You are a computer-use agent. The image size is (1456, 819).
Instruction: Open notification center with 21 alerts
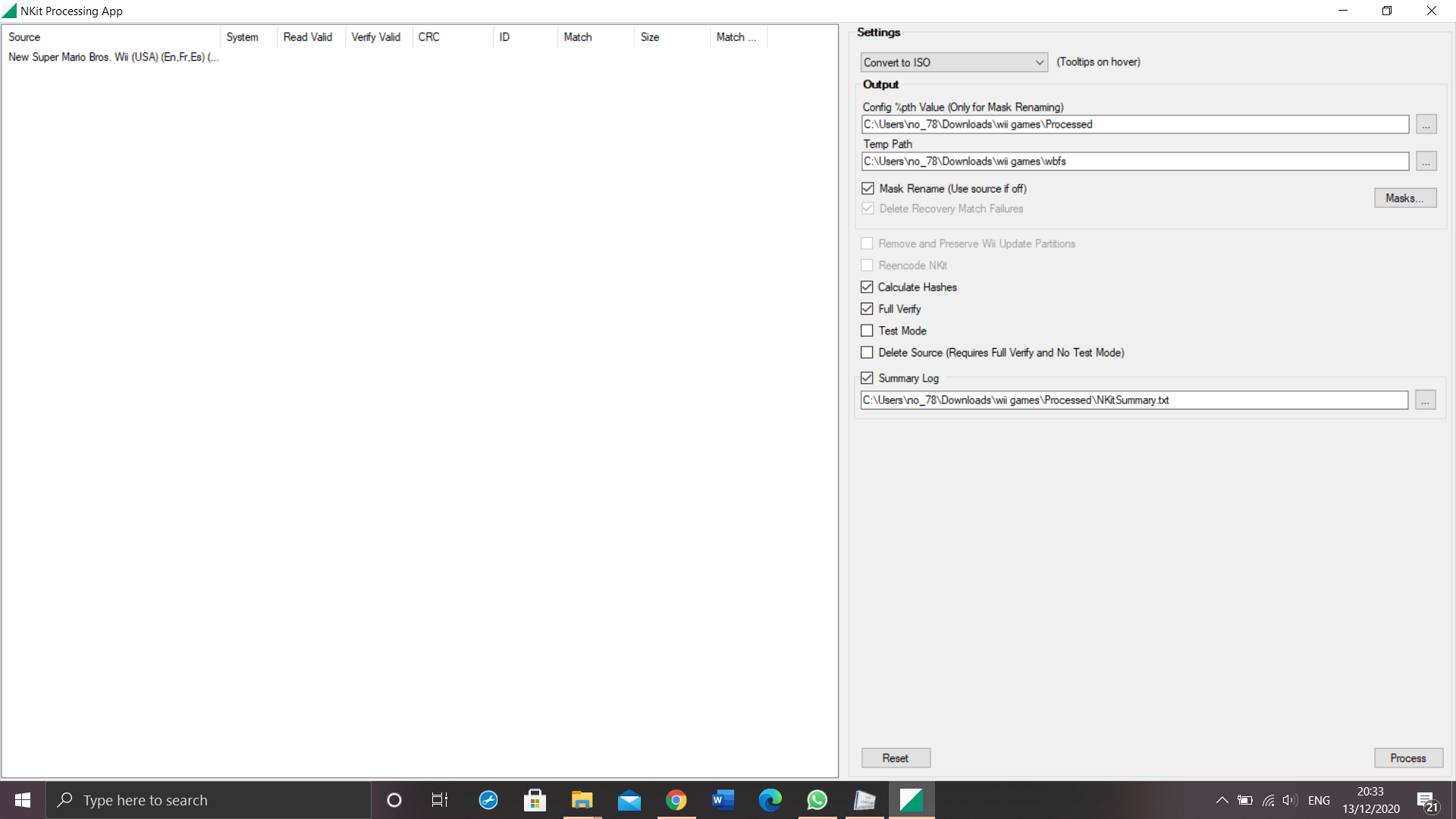1428,802
